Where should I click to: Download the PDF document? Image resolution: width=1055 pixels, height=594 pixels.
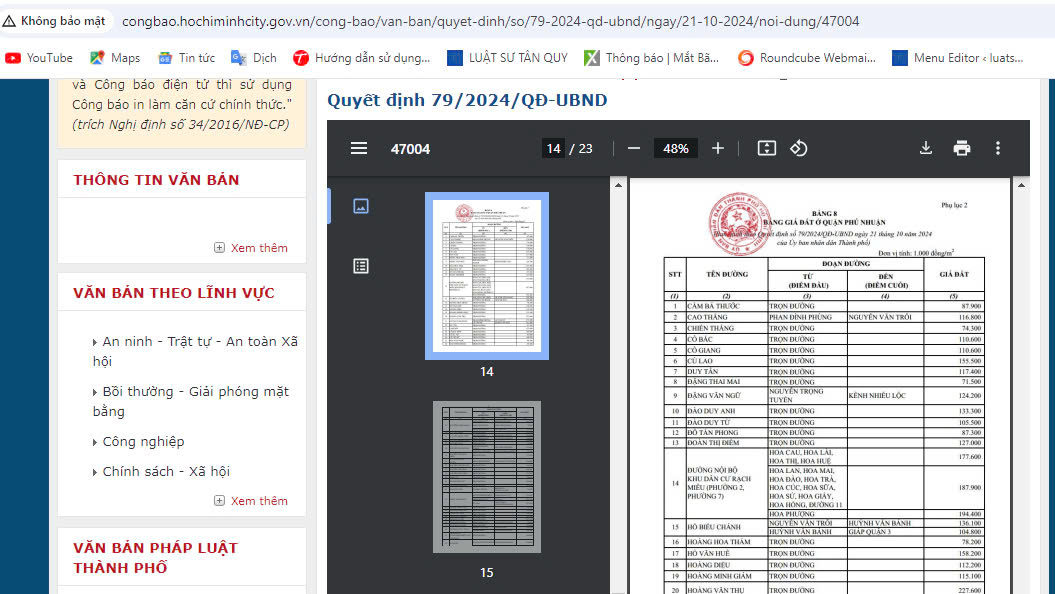(926, 148)
